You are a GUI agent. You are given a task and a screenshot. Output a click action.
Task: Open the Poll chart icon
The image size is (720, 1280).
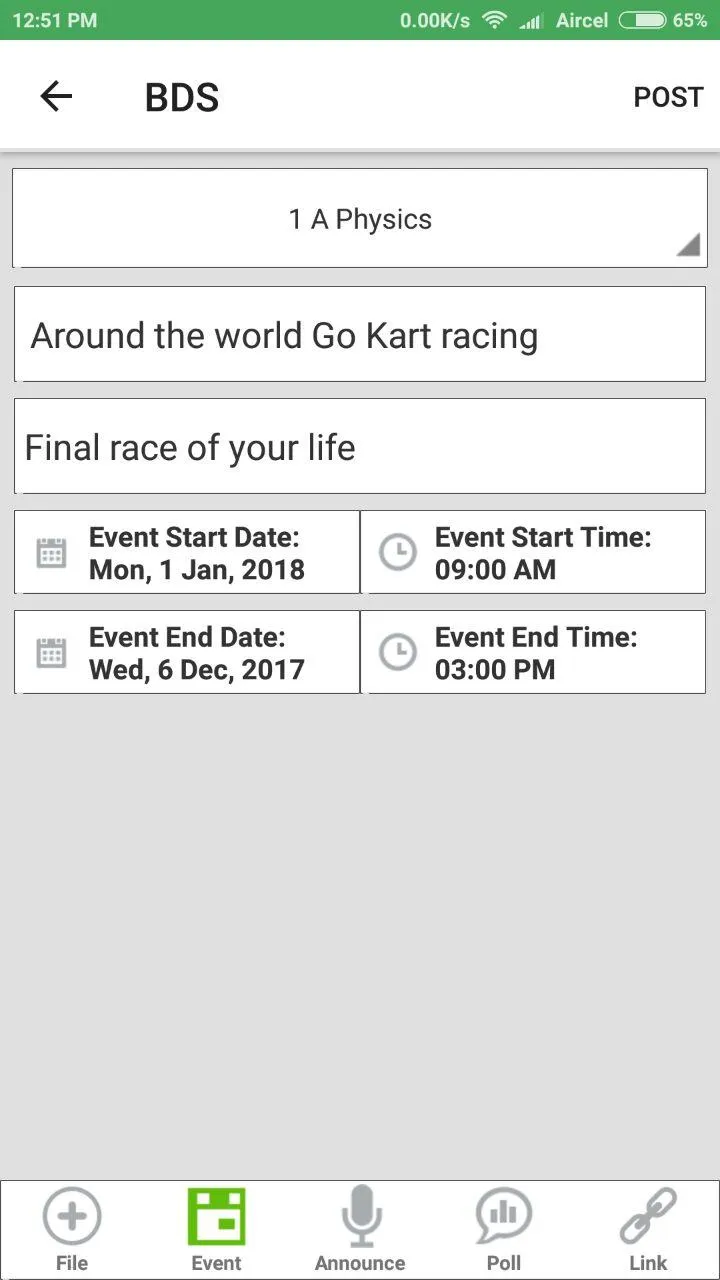click(x=504, y=1216)
